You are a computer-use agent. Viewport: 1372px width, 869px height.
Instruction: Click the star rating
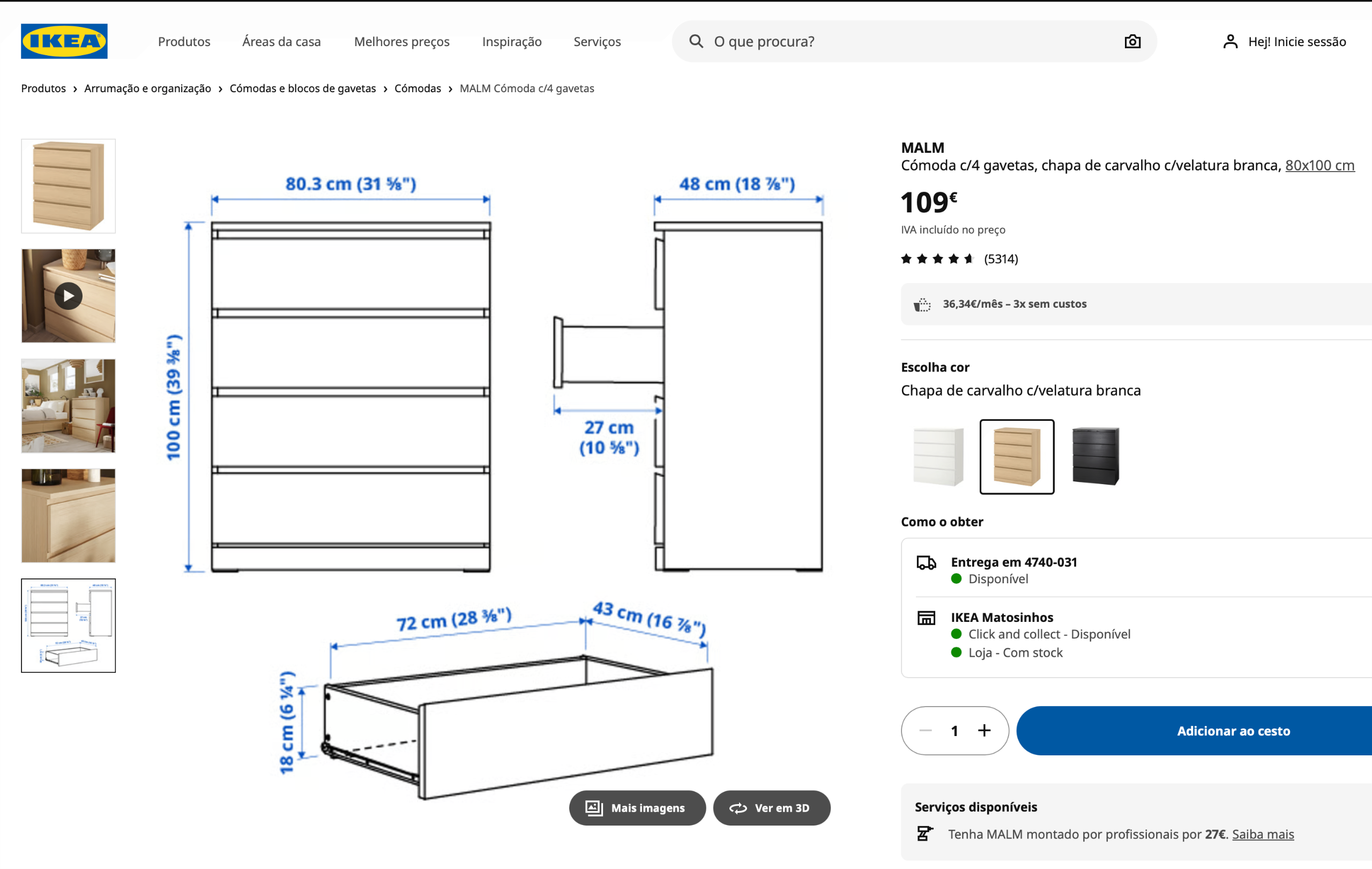point(938,259)
